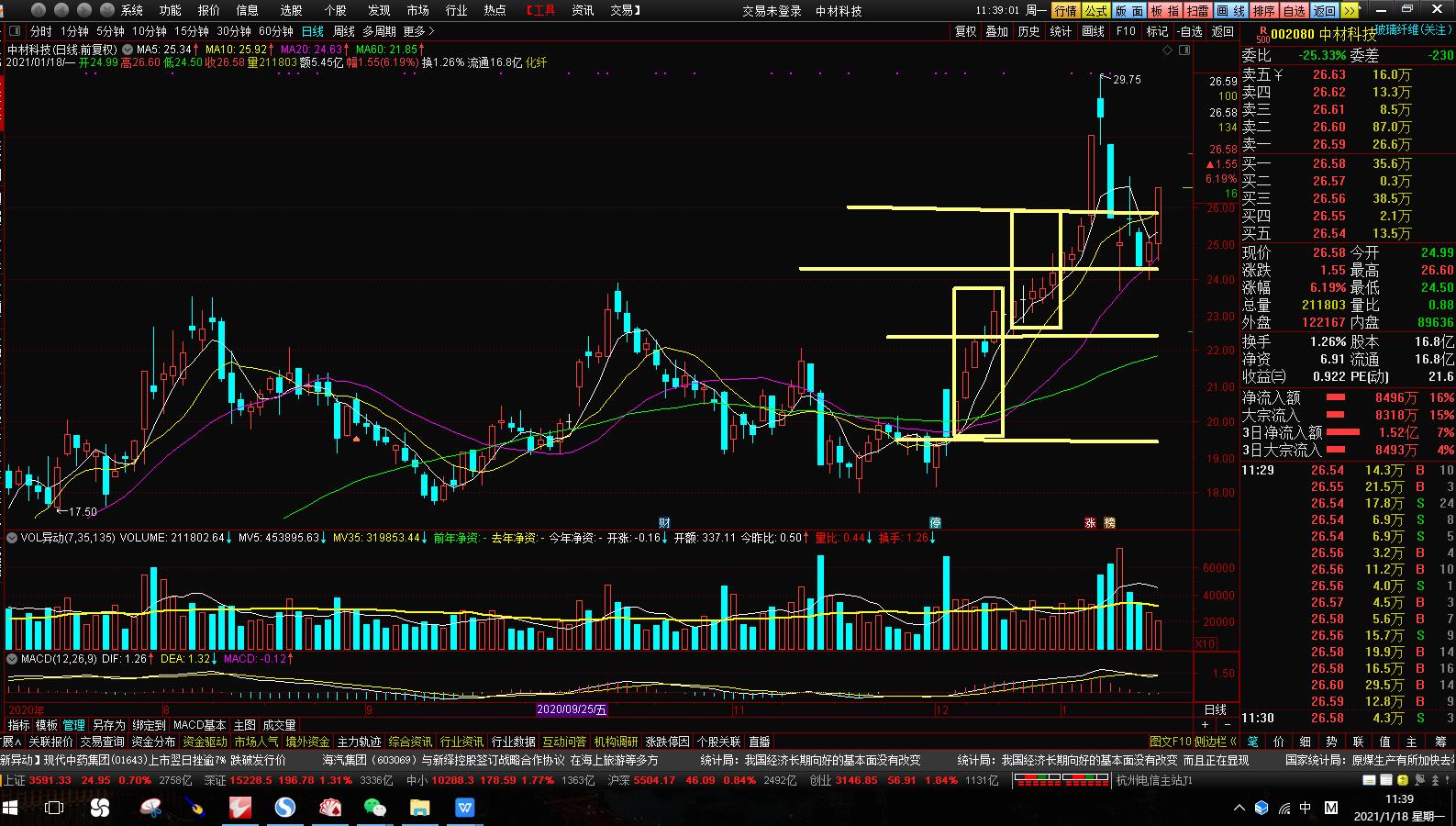Open WeChat from the taskbar
The height and width of the screenshot is (826, 1456).
(x=374, y=808)
